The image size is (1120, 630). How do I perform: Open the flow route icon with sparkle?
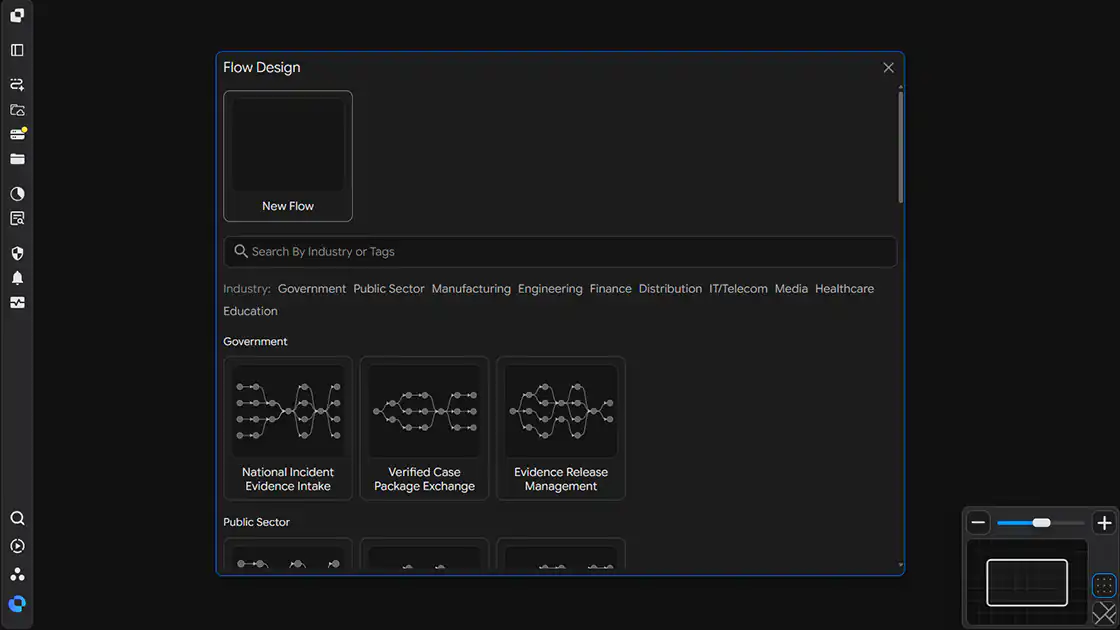[17, 84]
